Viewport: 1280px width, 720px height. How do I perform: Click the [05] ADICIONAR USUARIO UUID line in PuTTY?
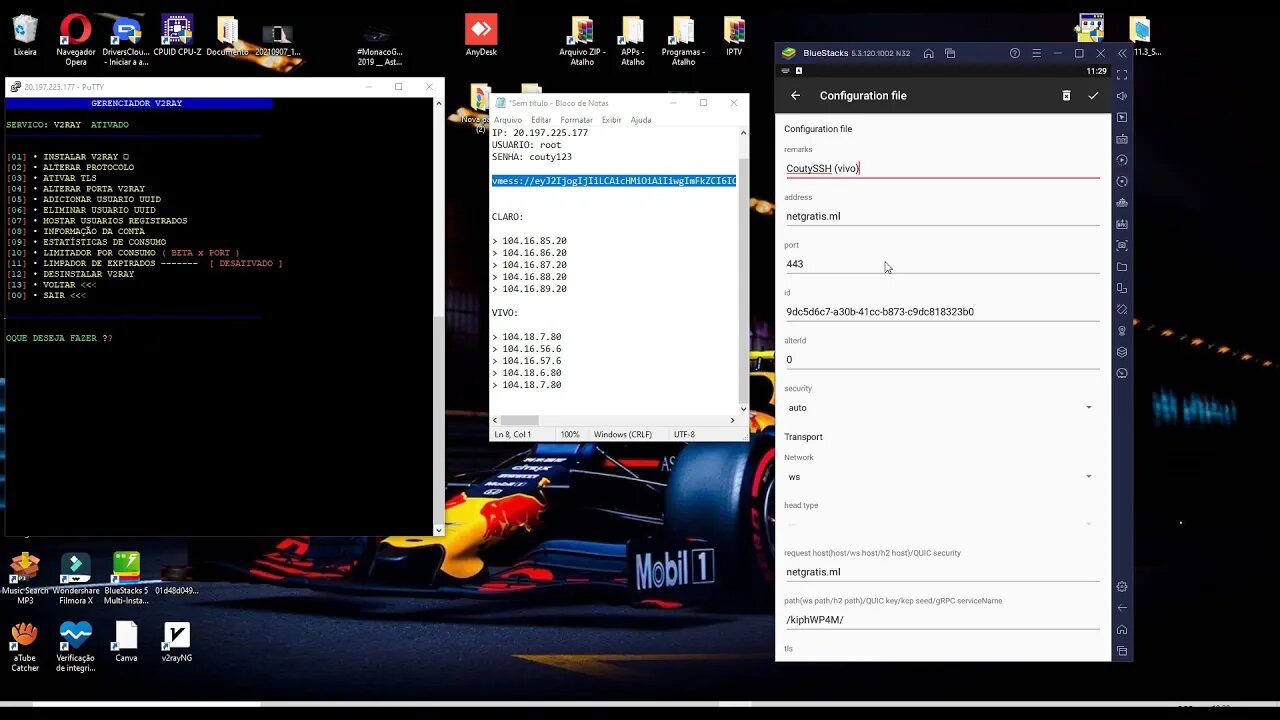pos(84,200)
